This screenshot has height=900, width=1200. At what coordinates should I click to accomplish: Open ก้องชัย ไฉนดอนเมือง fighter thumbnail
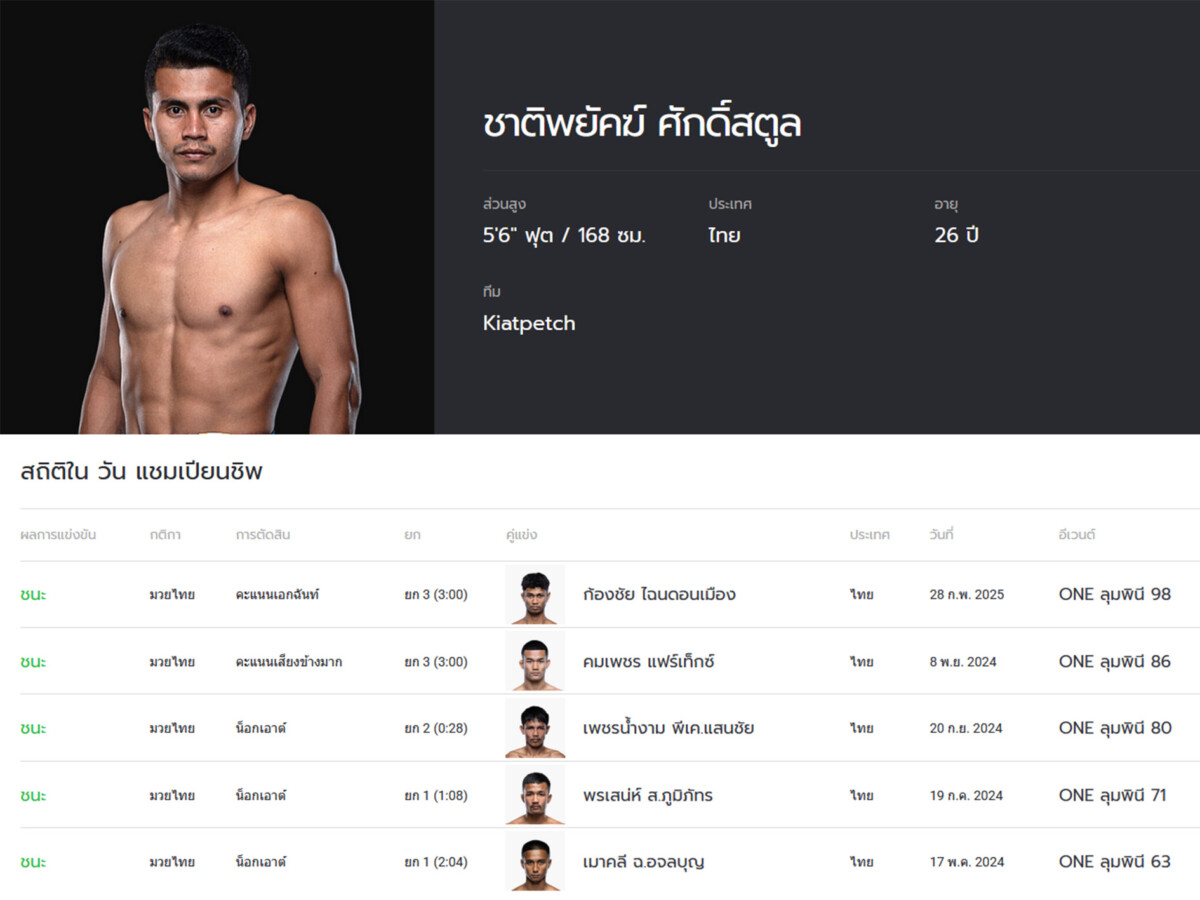(x=535, y=595)
